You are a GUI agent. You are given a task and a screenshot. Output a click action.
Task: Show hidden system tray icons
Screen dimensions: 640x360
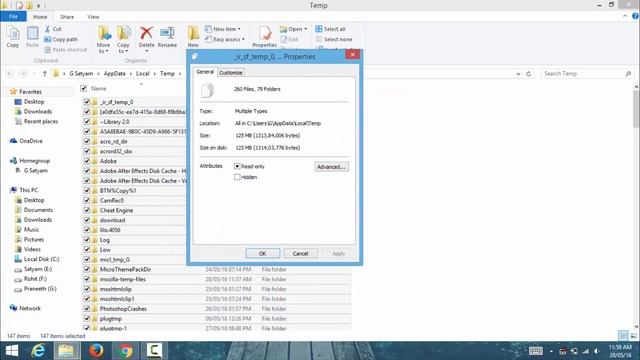click(551, 351)
